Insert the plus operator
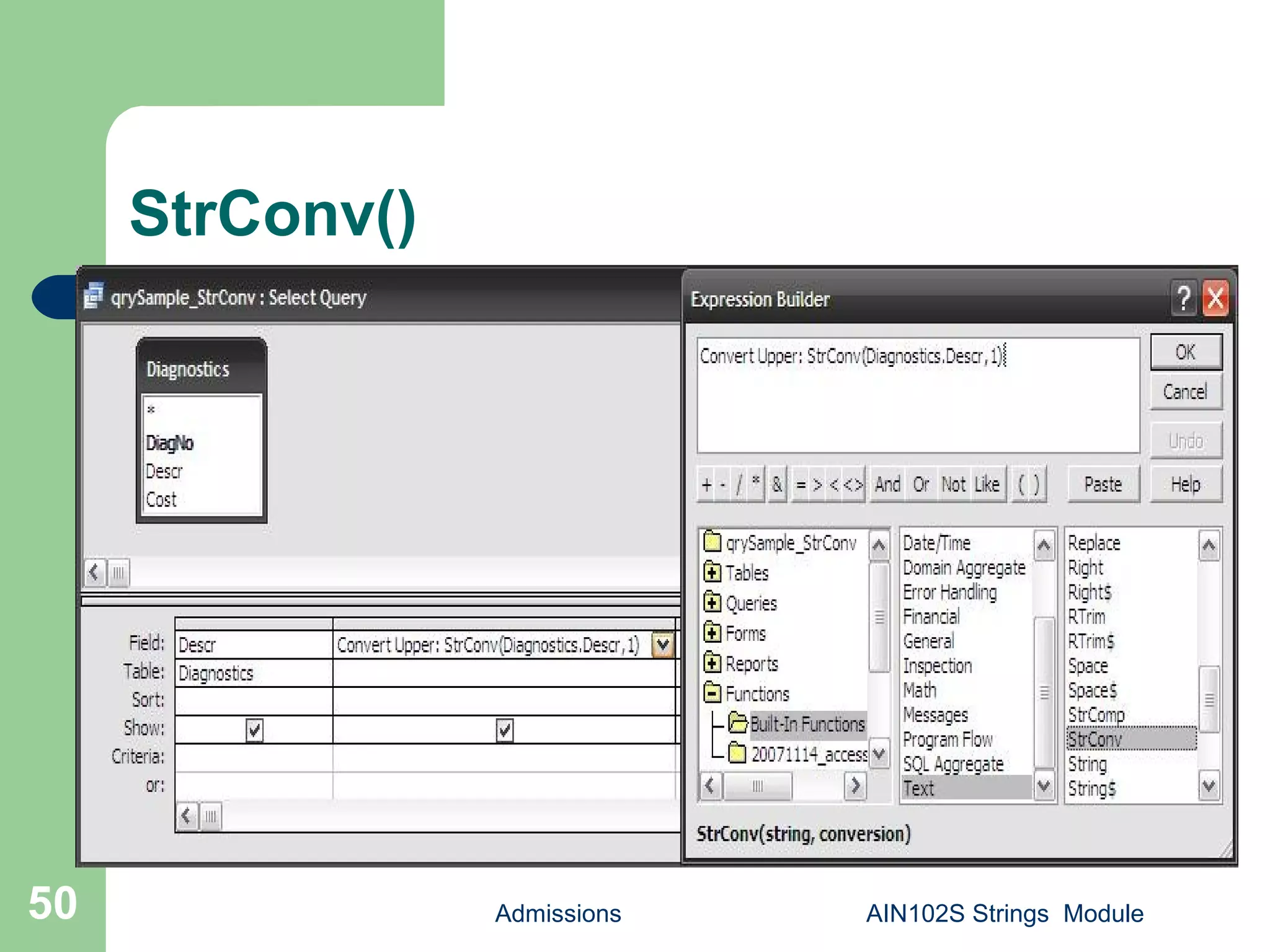Image resolution: width=1270 pixels, height=952 pixels. click(x=707, y=485)
